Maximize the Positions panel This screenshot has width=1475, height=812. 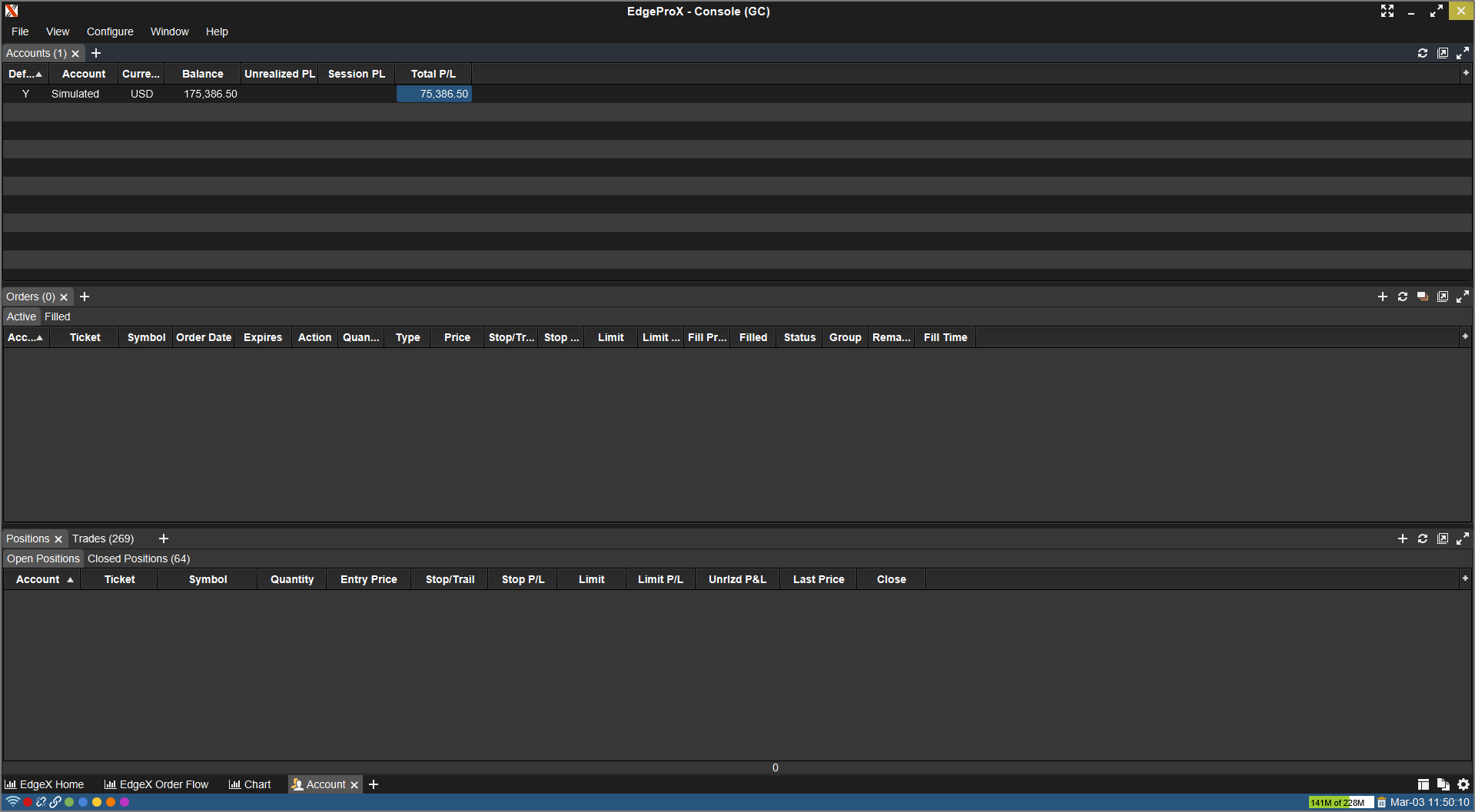click(1463, 539)
